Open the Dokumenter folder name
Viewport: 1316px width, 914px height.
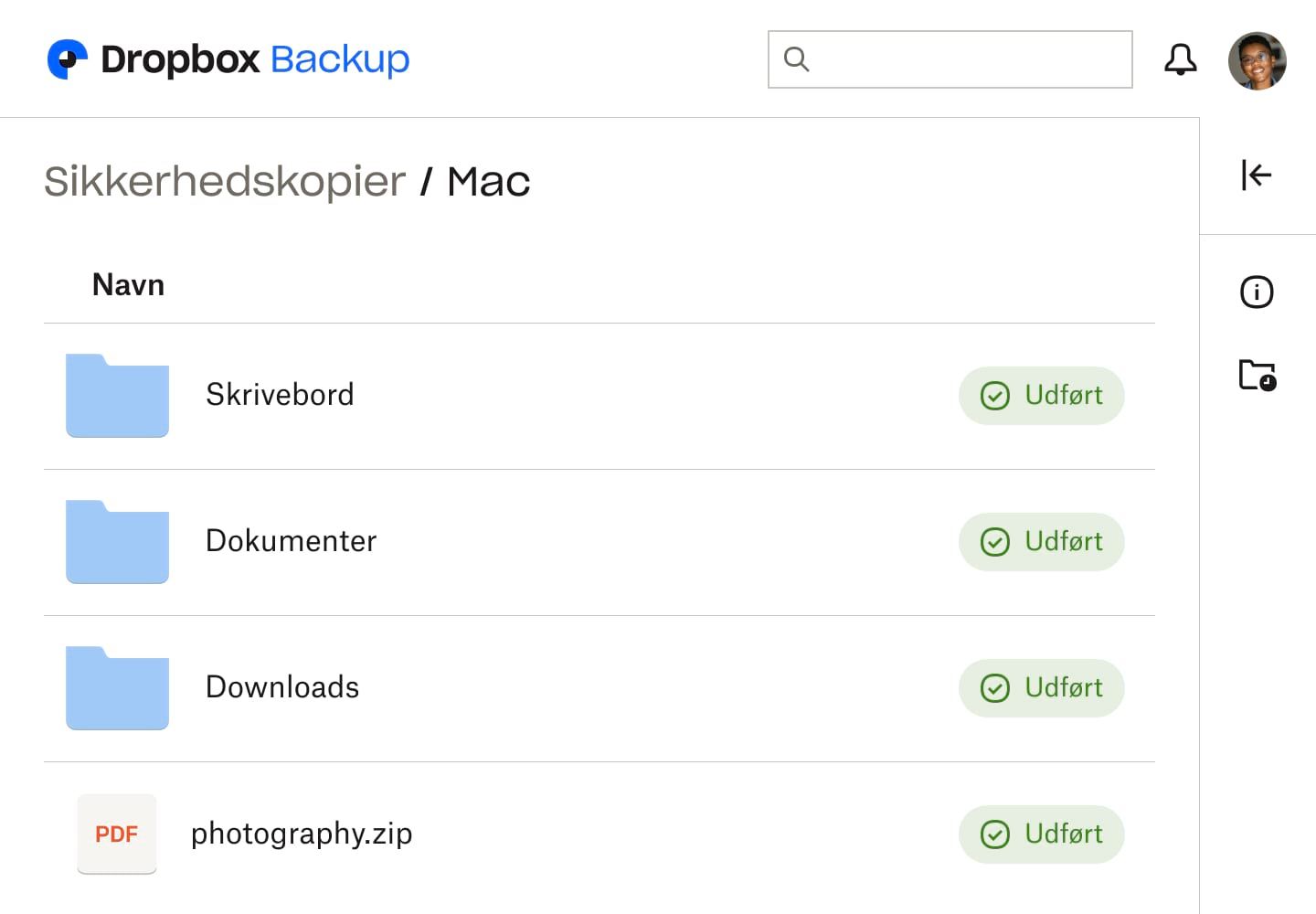(291, 541)
